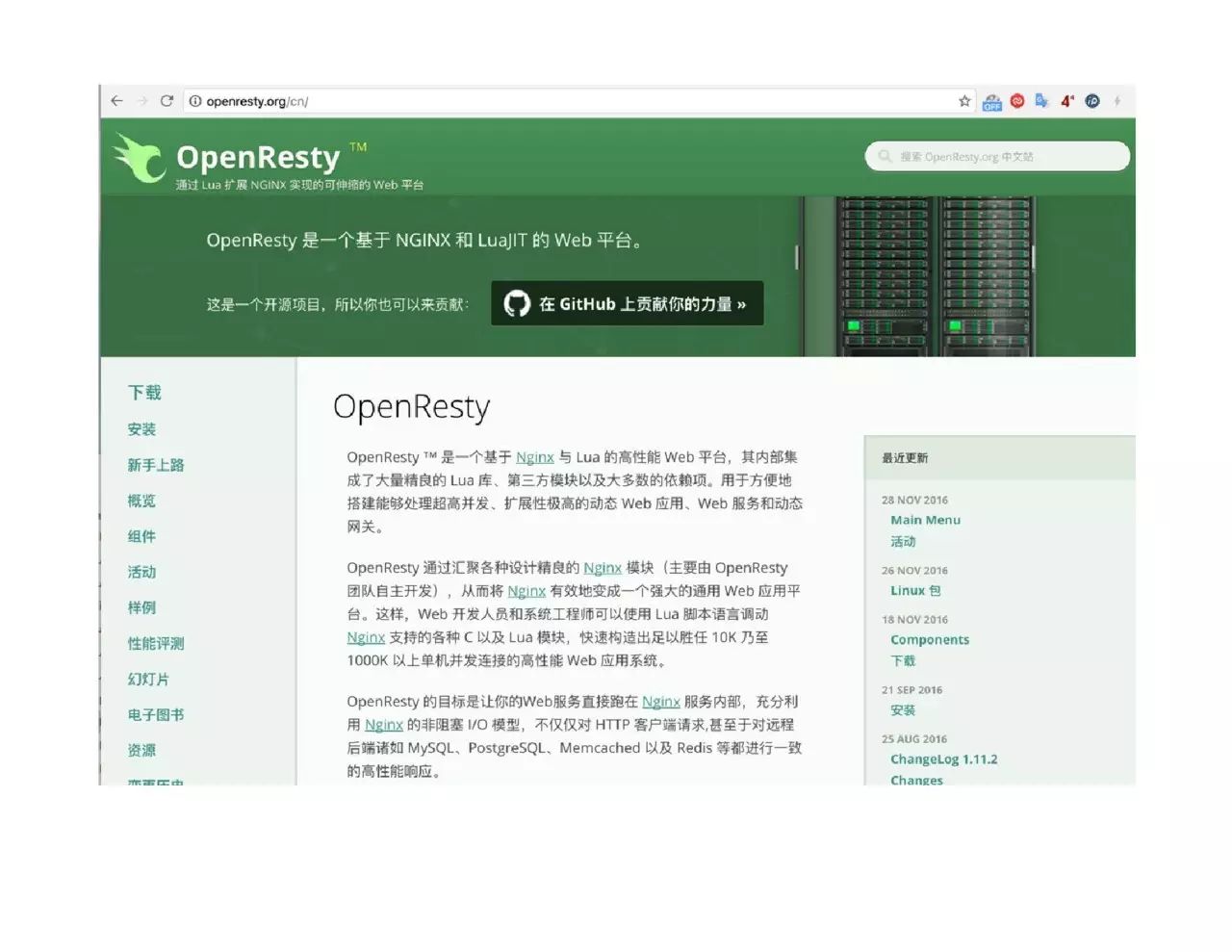Click the Nginx link before 有效地变成

pyautogui.click(x=526, y=591)
